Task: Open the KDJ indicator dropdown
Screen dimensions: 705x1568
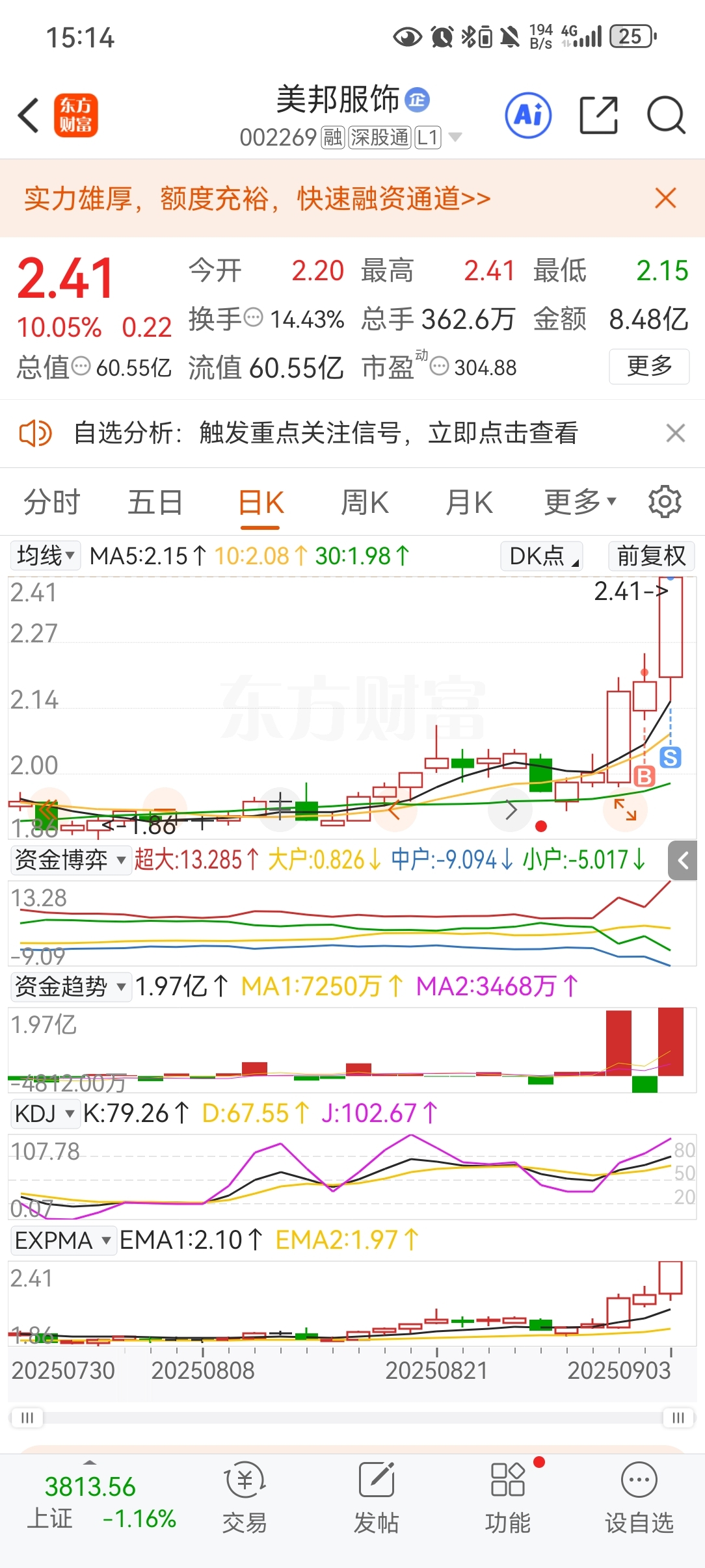Action: coord(45,1114)
